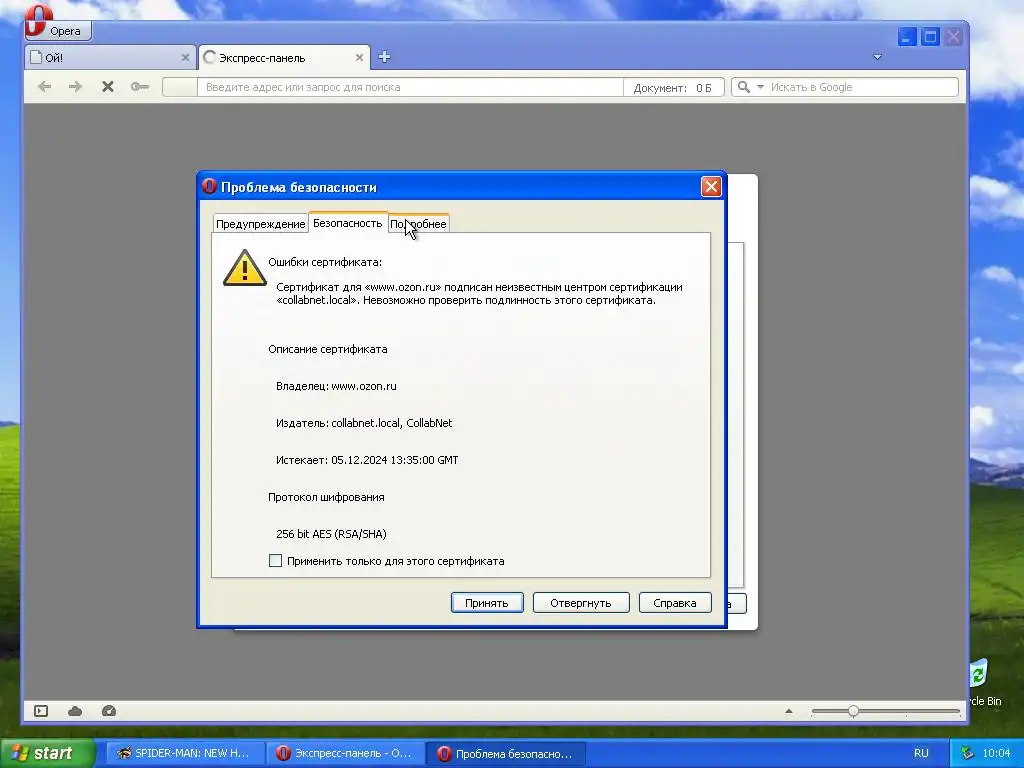
Task: Open the Opera Link cloud icon
Action: (75, 711)
